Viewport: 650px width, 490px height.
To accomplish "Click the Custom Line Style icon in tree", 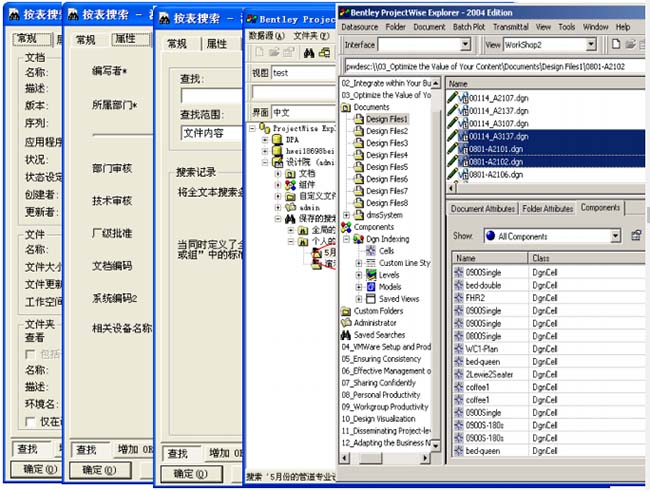I will click(x=371, y=263).
